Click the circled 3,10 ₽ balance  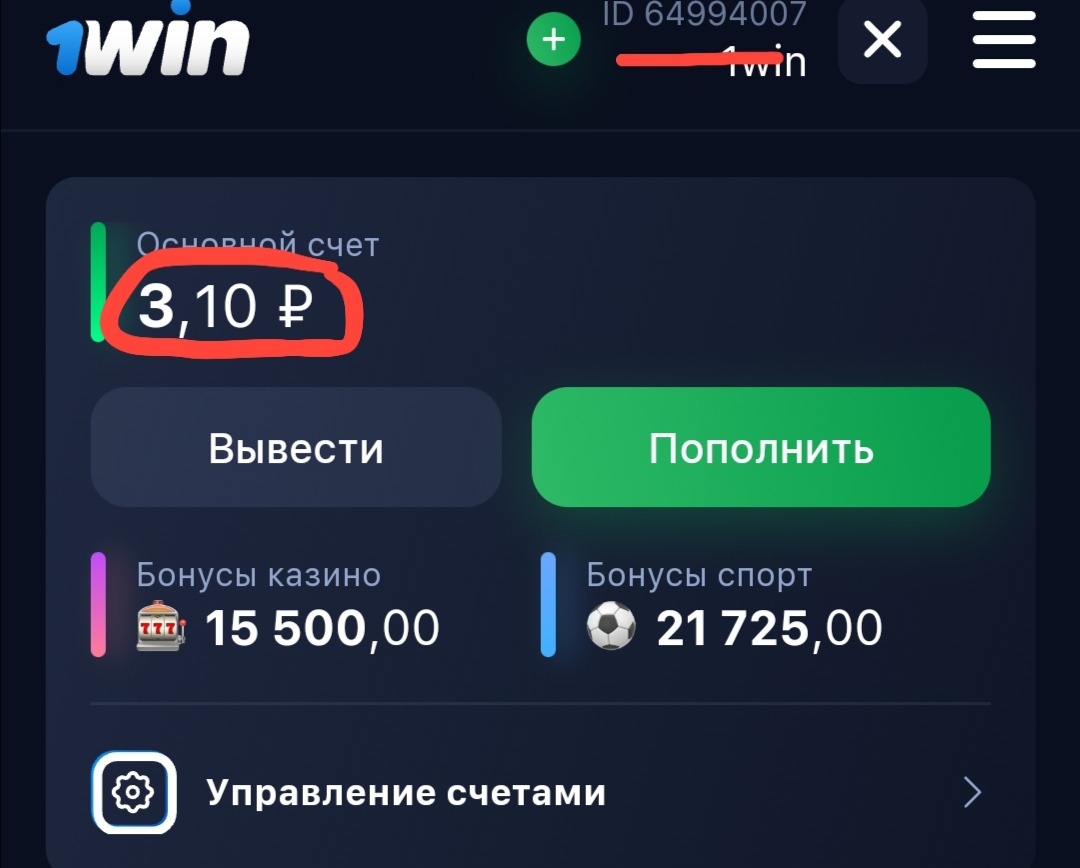point(226,307)
